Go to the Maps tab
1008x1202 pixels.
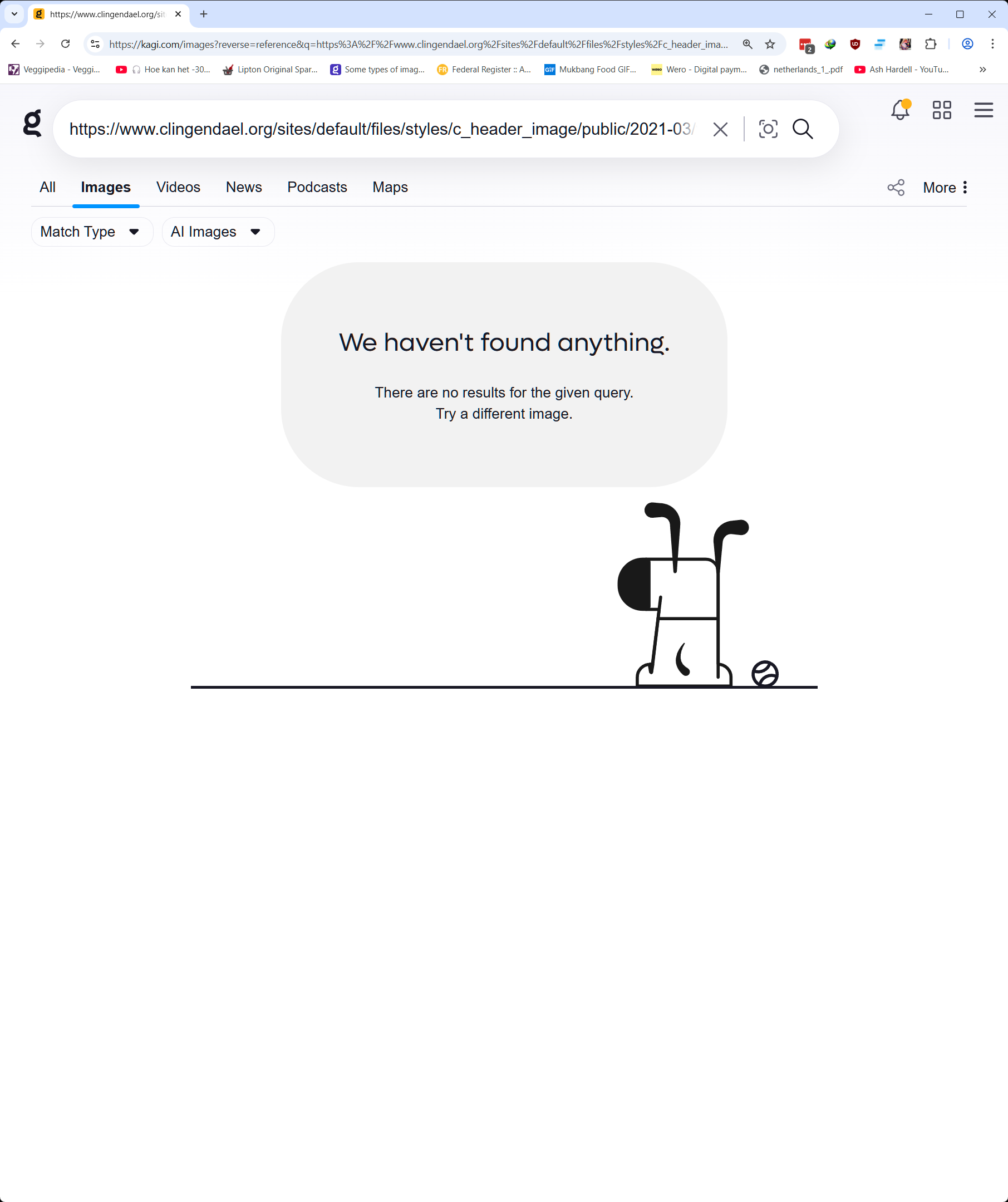[x=390, y=187]
